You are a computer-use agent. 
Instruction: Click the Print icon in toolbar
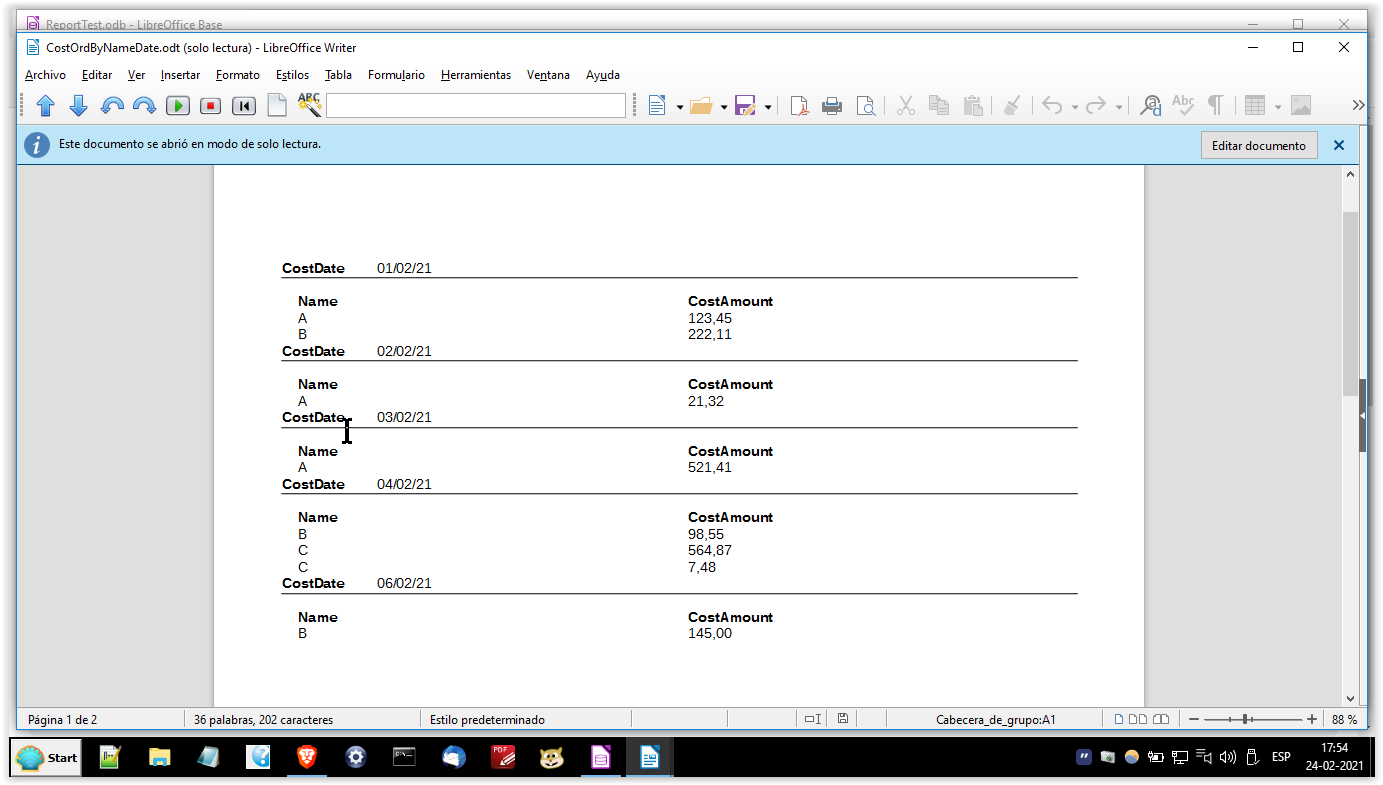pyautogui.click(x=832, y=106)
